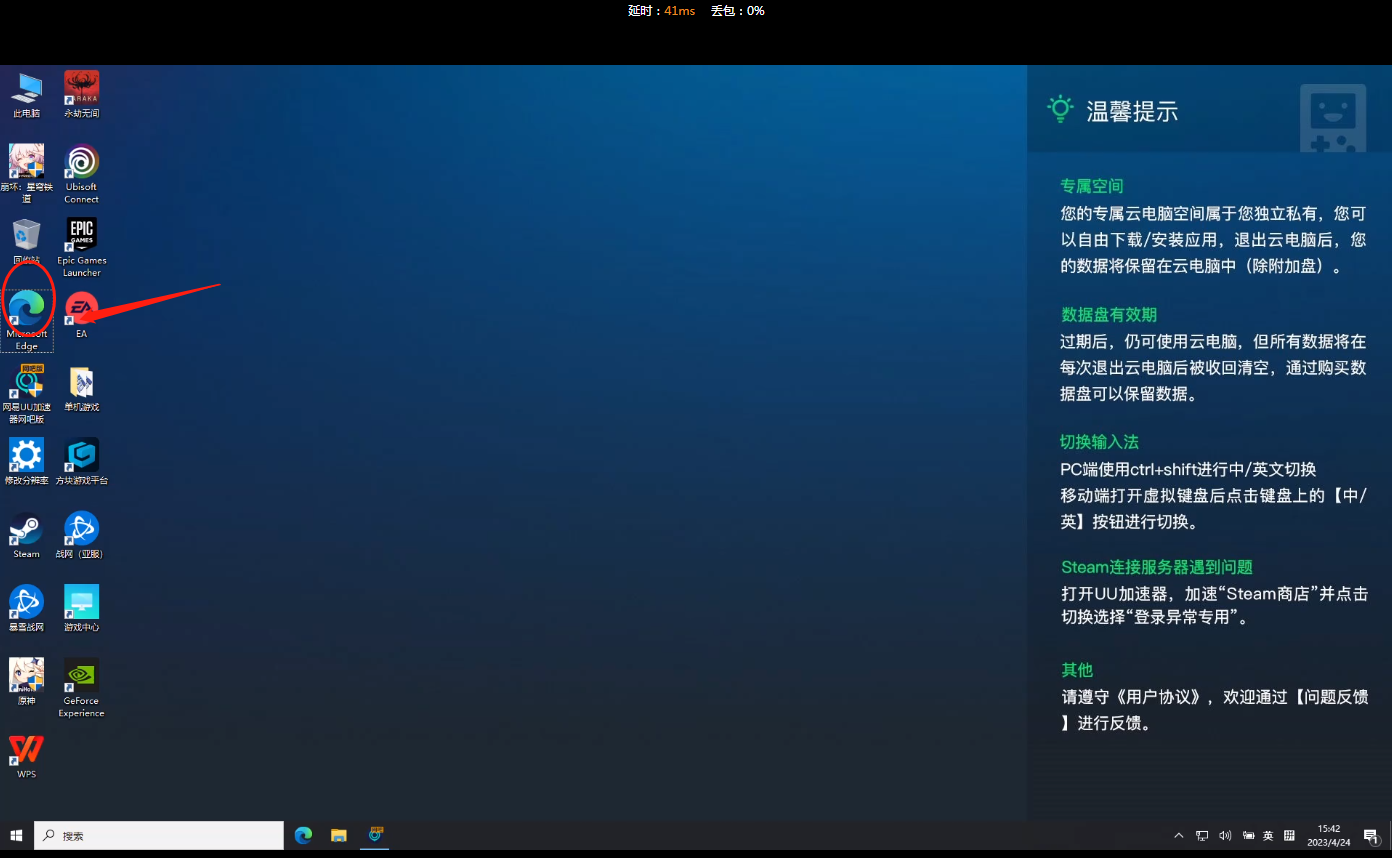Launch 原神 from the desktop
Screen dimensions: 1392x858
(x=26, y=676)
